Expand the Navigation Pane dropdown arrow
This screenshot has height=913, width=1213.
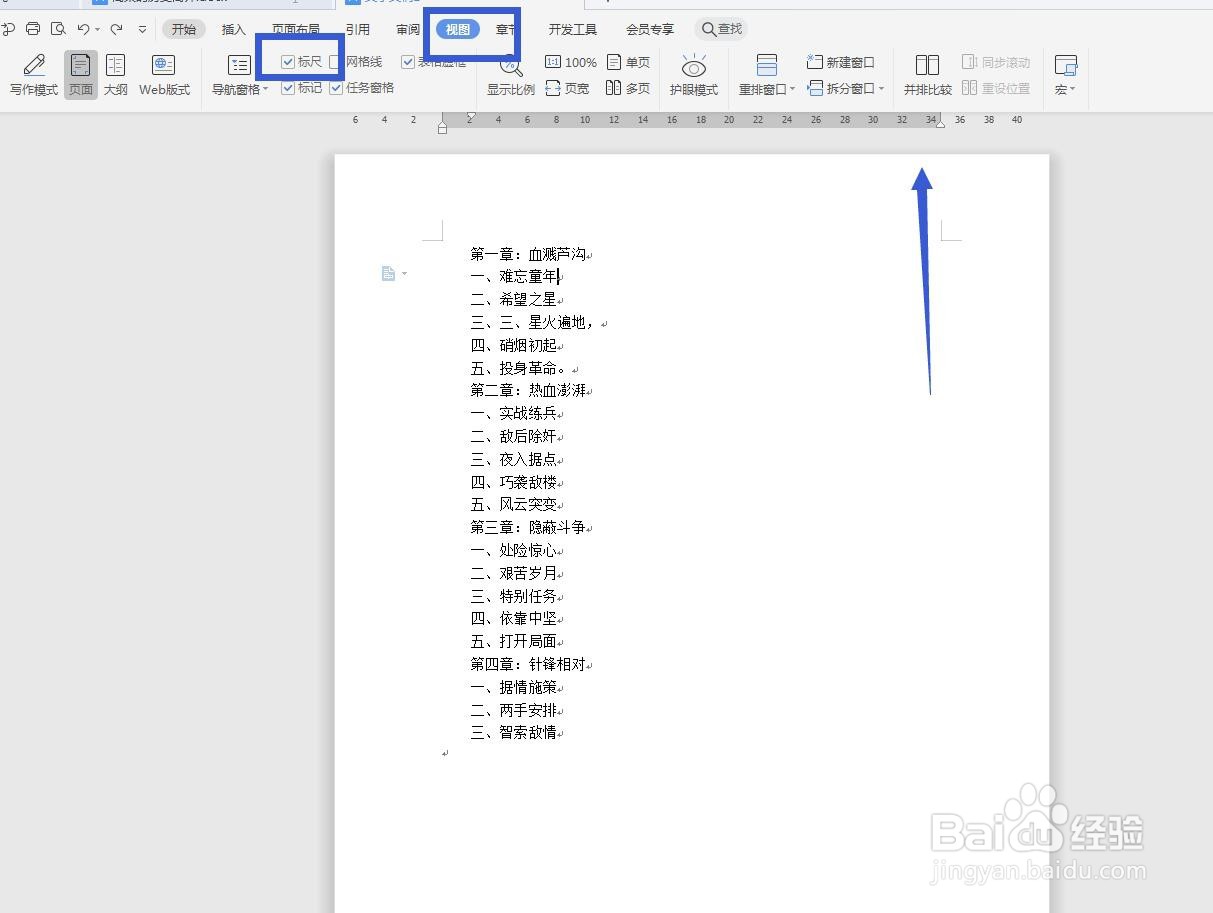266,89
